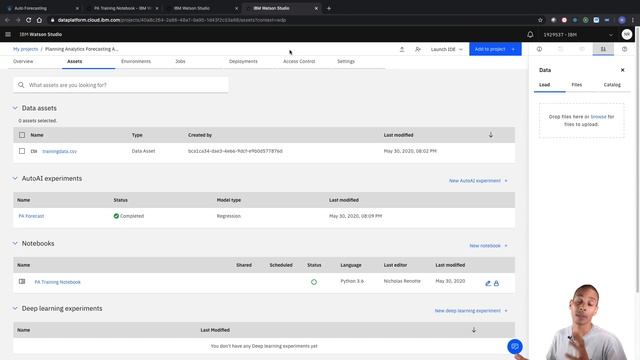
Task: Collapse the Notebooks section
Action: [15, 243]
